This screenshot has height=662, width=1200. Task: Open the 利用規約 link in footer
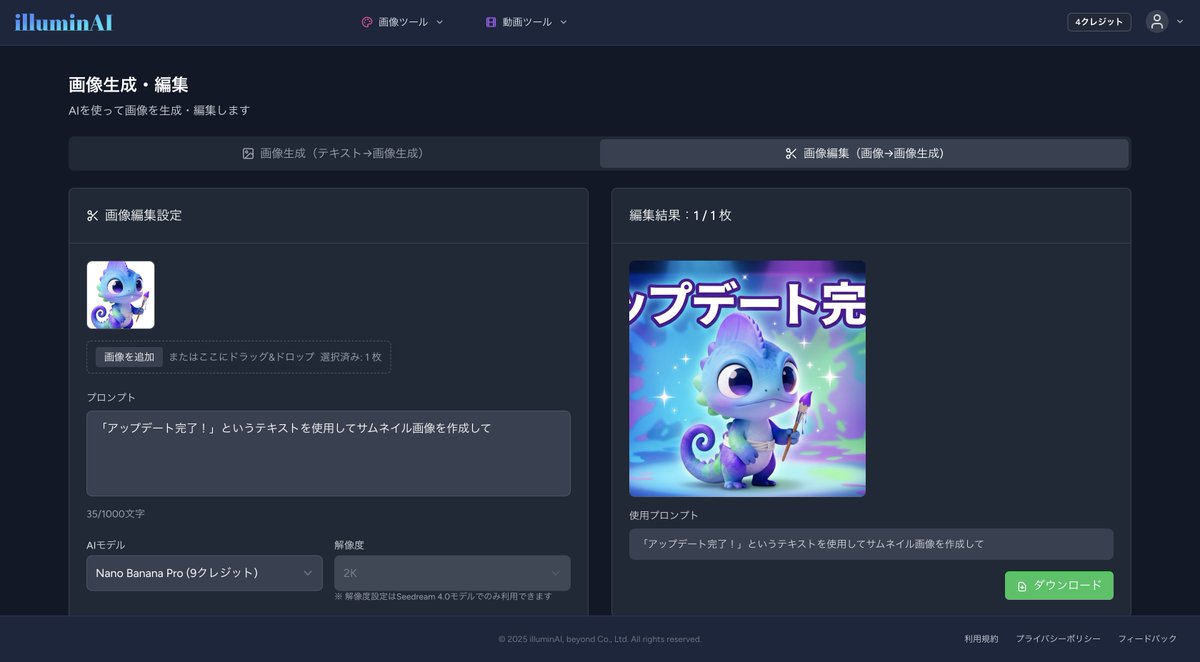[x=981, y=639]
